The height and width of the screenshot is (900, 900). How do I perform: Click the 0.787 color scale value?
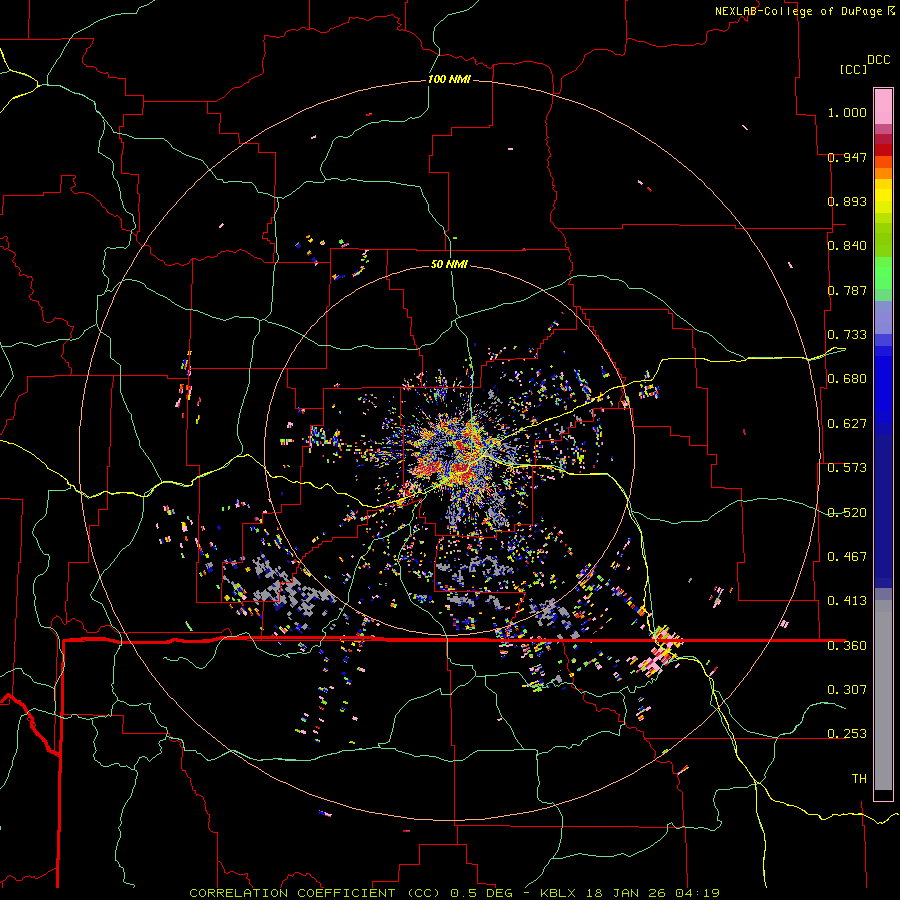pyautogui.click(x=847, y=290)
